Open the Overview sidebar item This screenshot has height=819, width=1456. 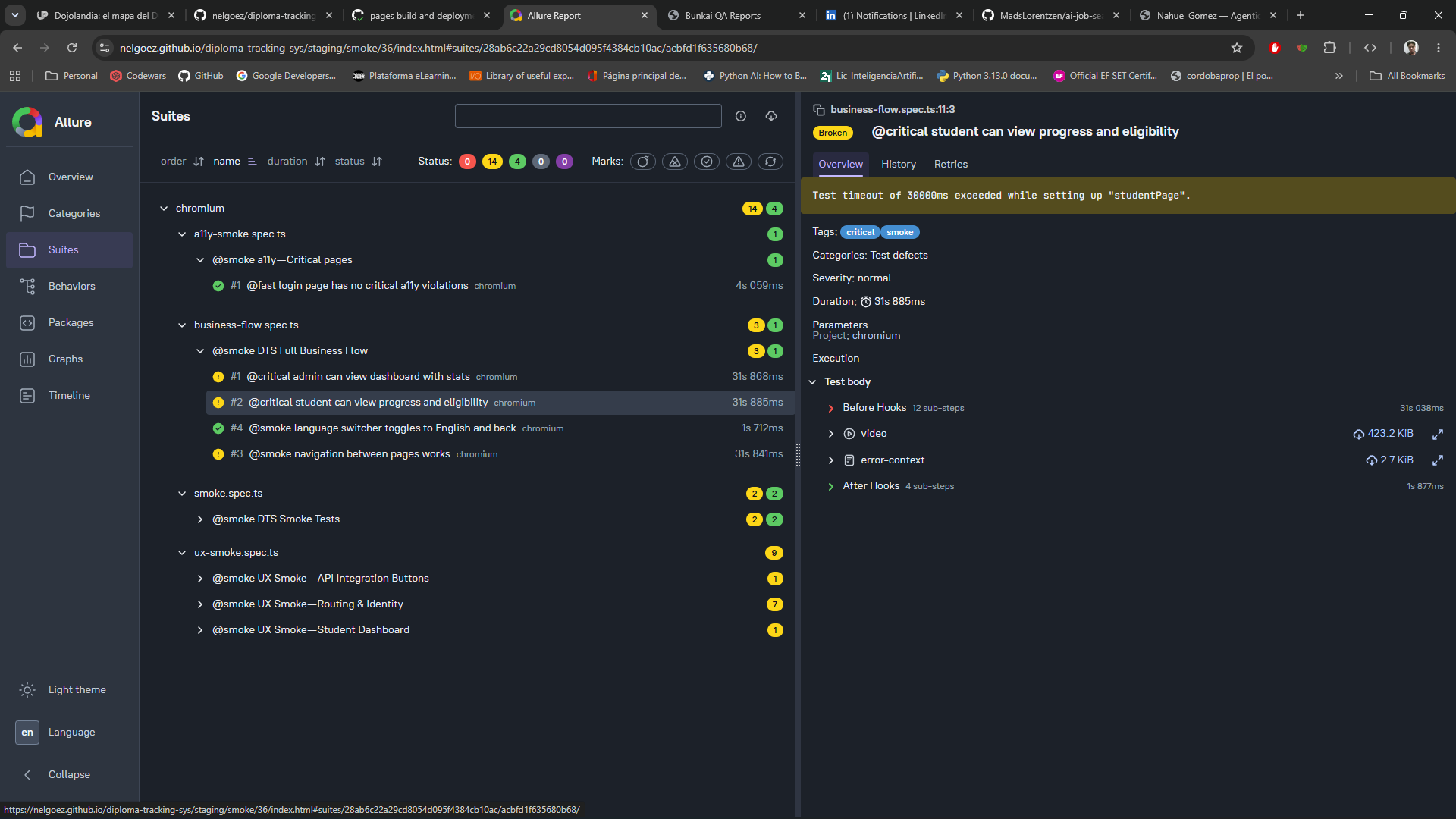pos(70,177)
